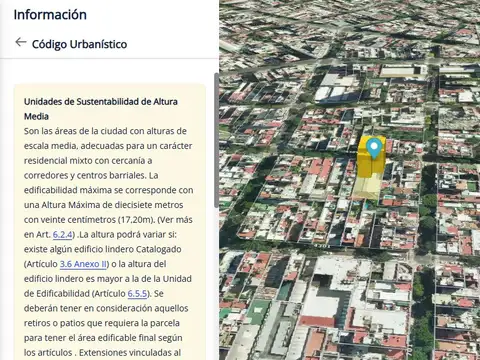The width and height of the screenshot is (480, 360).
Task: Open the Artículo 6.5.5 link
Action: (x=137, y=294)
